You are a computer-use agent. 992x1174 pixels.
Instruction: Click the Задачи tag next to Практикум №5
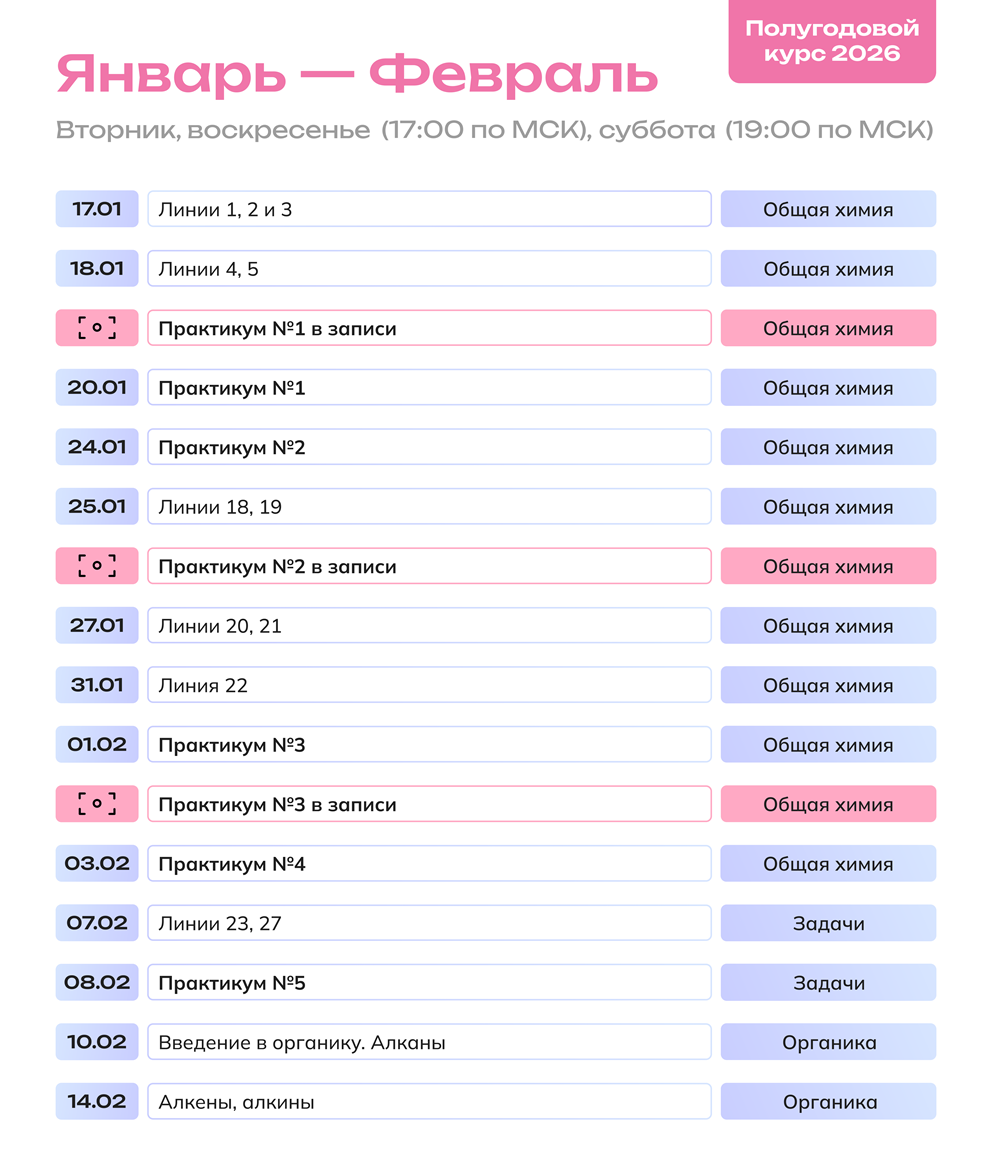(829, 983)
